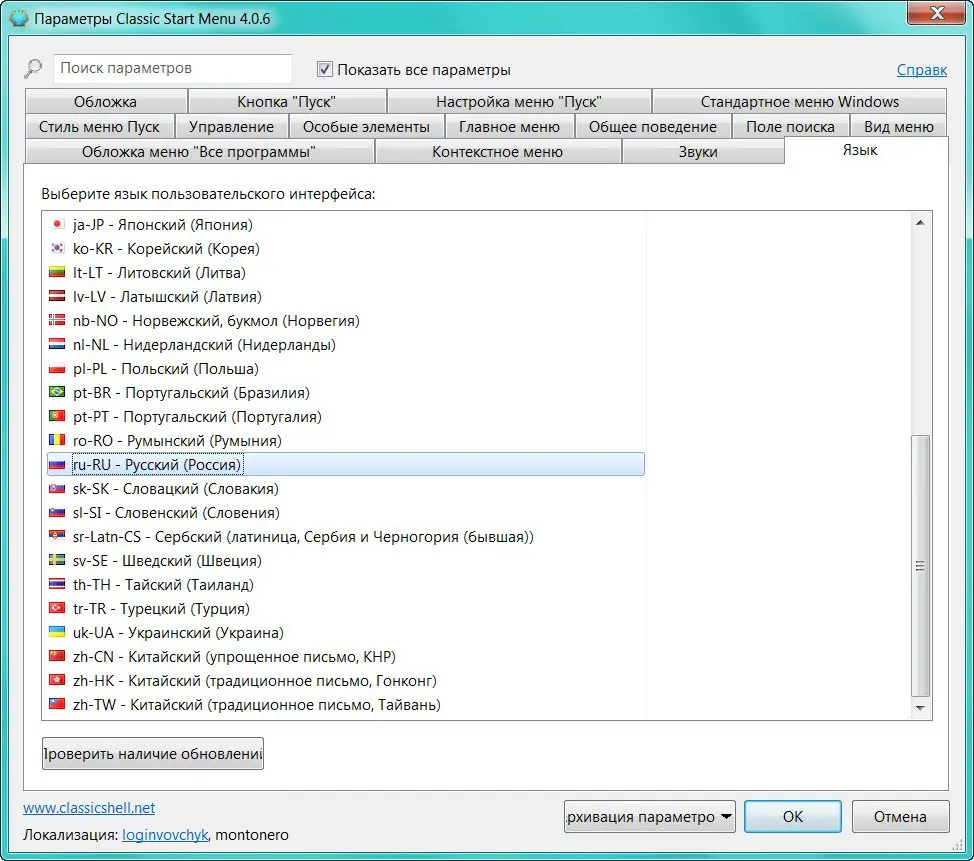Confirm settings with the OK button

793,816
